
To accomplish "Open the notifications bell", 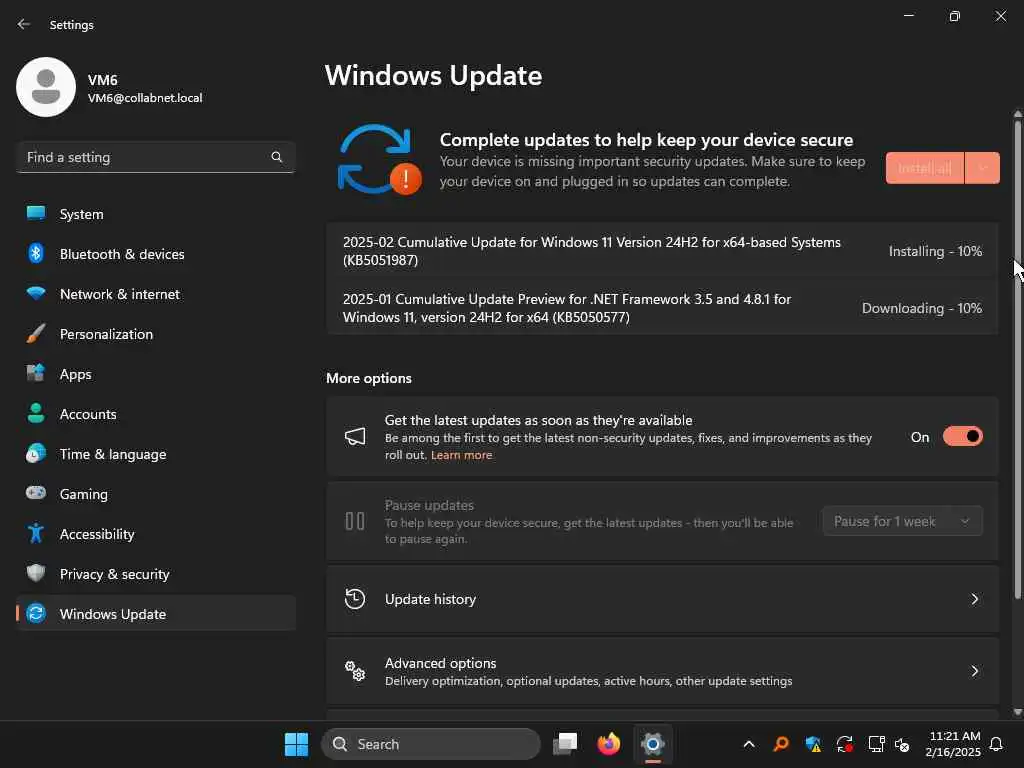I will (996, 744).
